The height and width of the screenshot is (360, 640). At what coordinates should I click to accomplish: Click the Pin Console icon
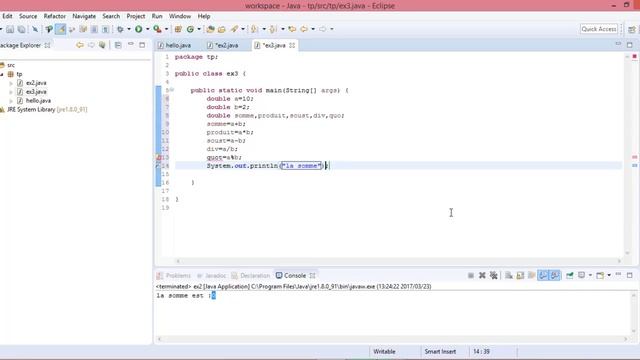pos(569,276)
